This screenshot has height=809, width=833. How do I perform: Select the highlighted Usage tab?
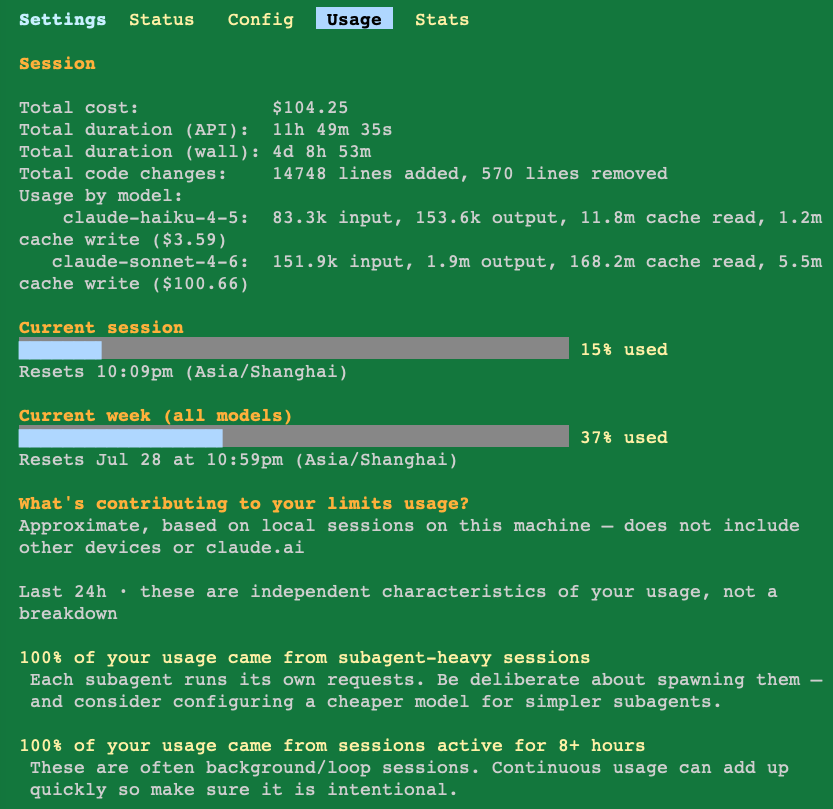click(354, 19)
